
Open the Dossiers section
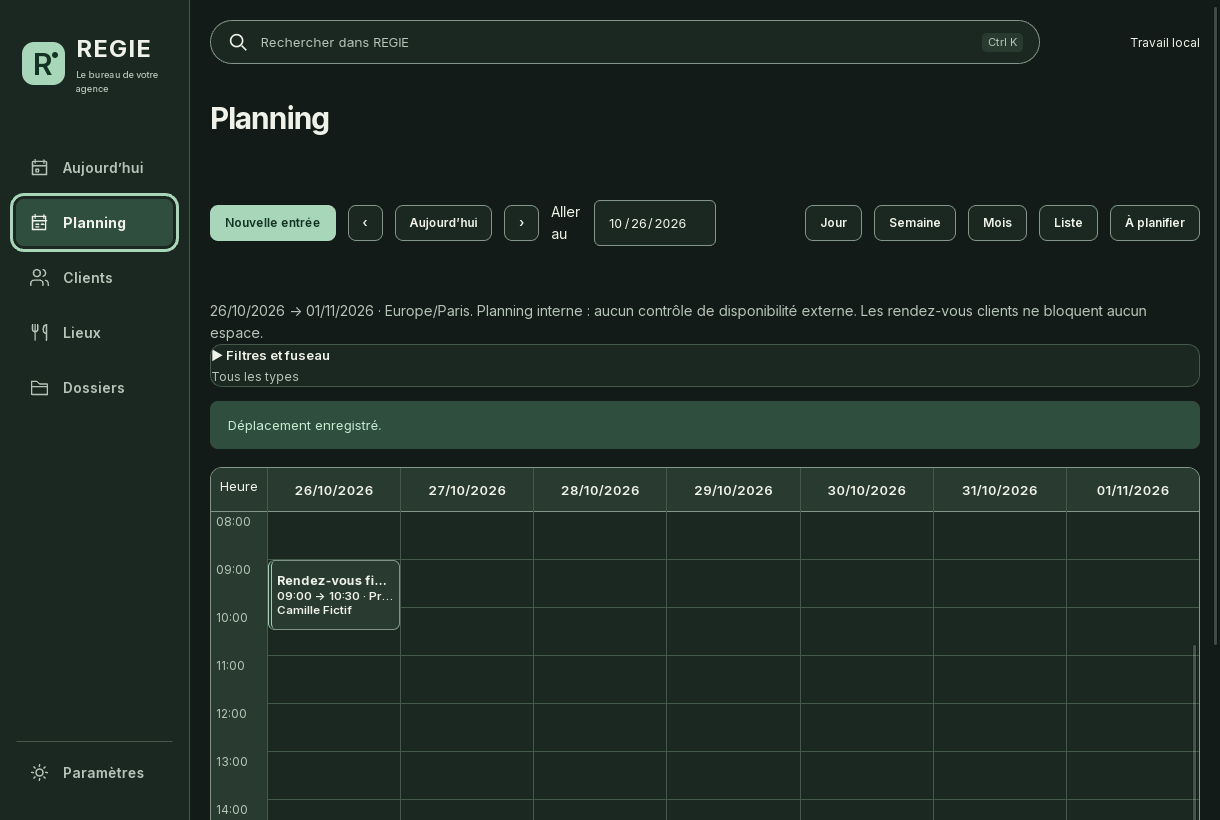(94, 387)
